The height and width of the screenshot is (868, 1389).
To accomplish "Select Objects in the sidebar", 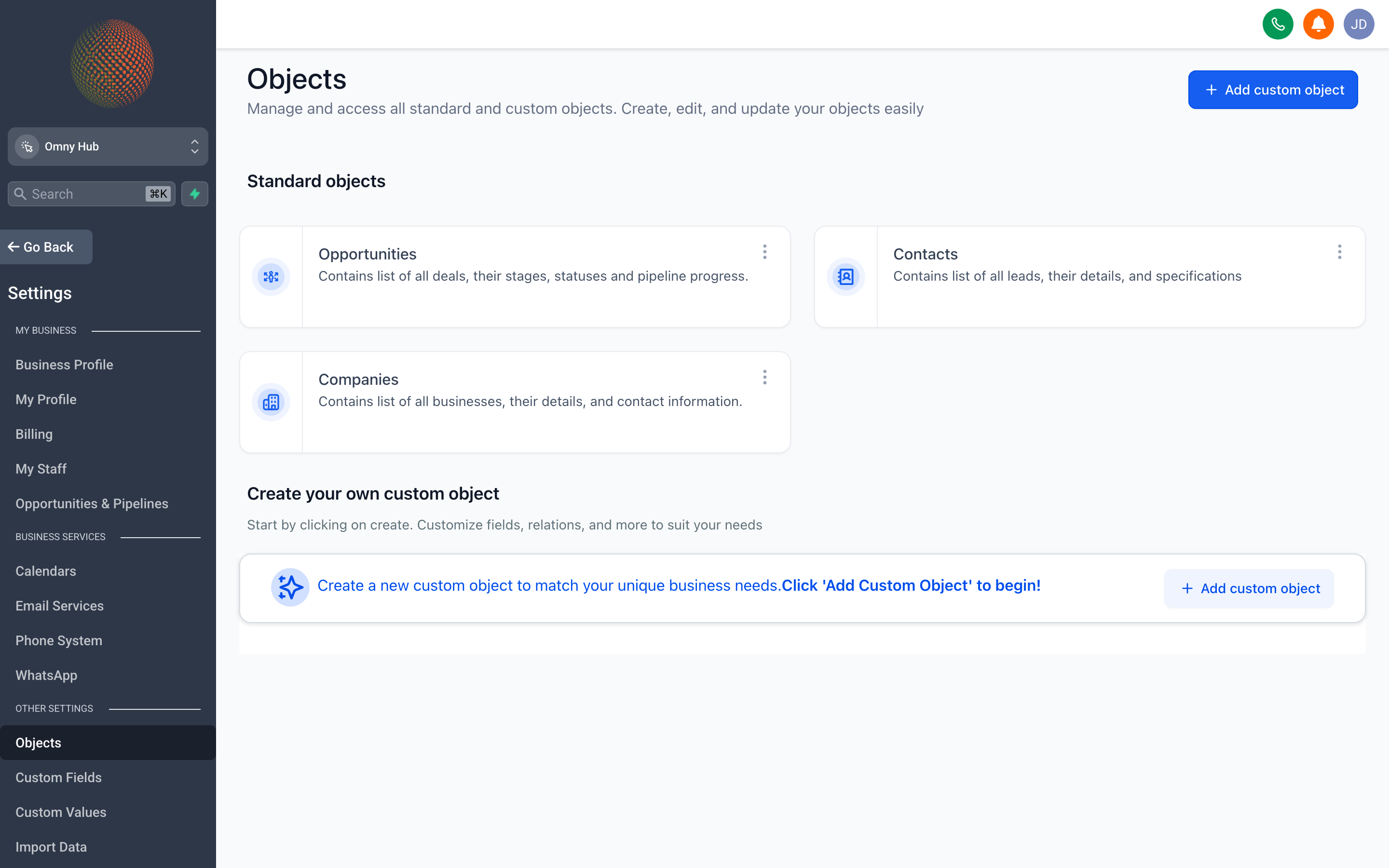I will (108, 743).
